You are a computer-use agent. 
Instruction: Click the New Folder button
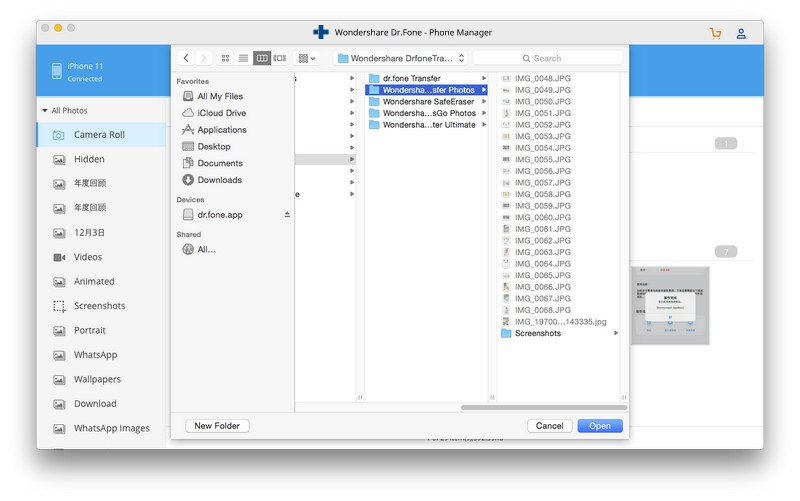tap(217, 426)
